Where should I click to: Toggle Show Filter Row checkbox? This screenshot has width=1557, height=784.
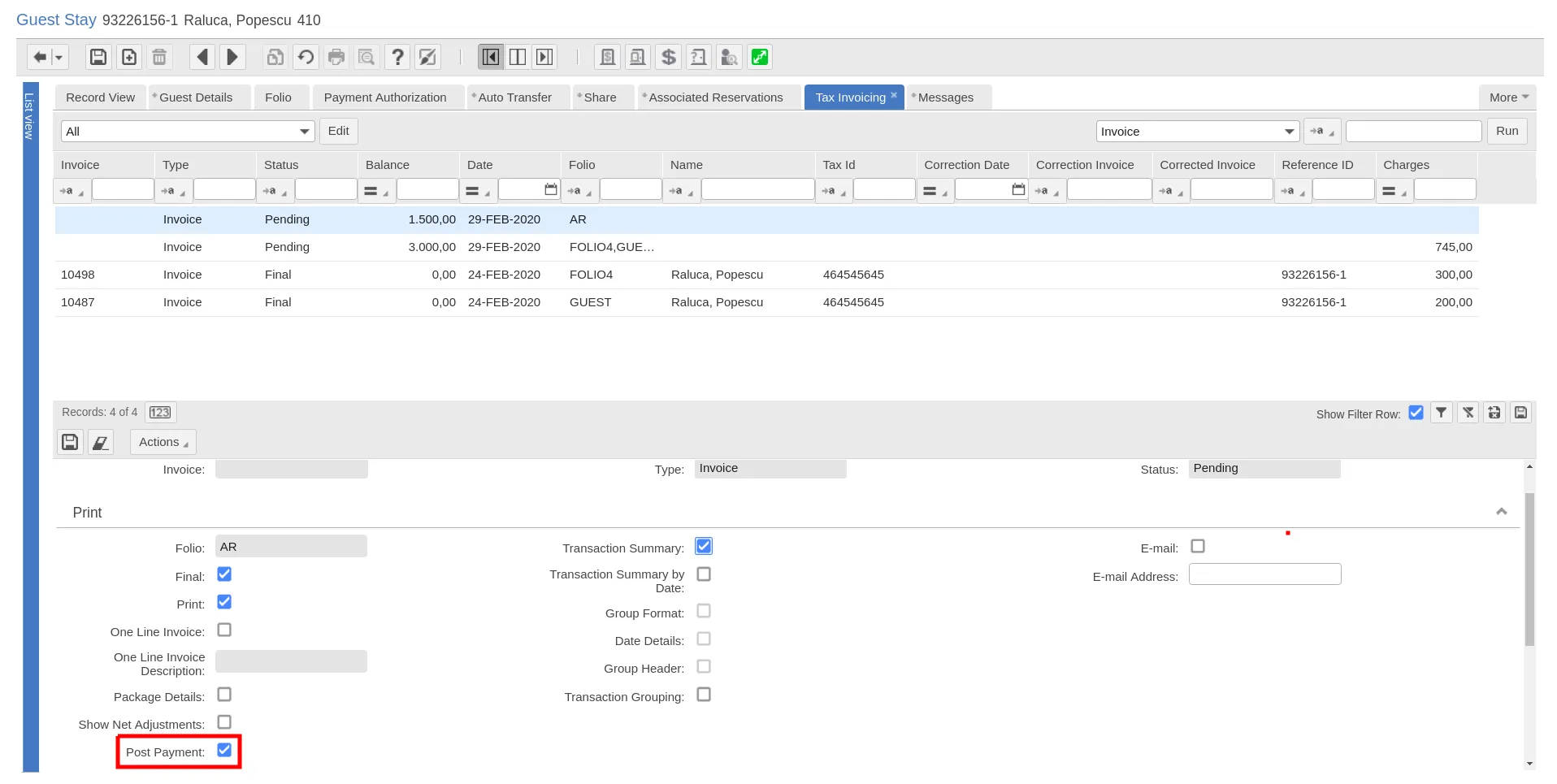pos(1416,413)
